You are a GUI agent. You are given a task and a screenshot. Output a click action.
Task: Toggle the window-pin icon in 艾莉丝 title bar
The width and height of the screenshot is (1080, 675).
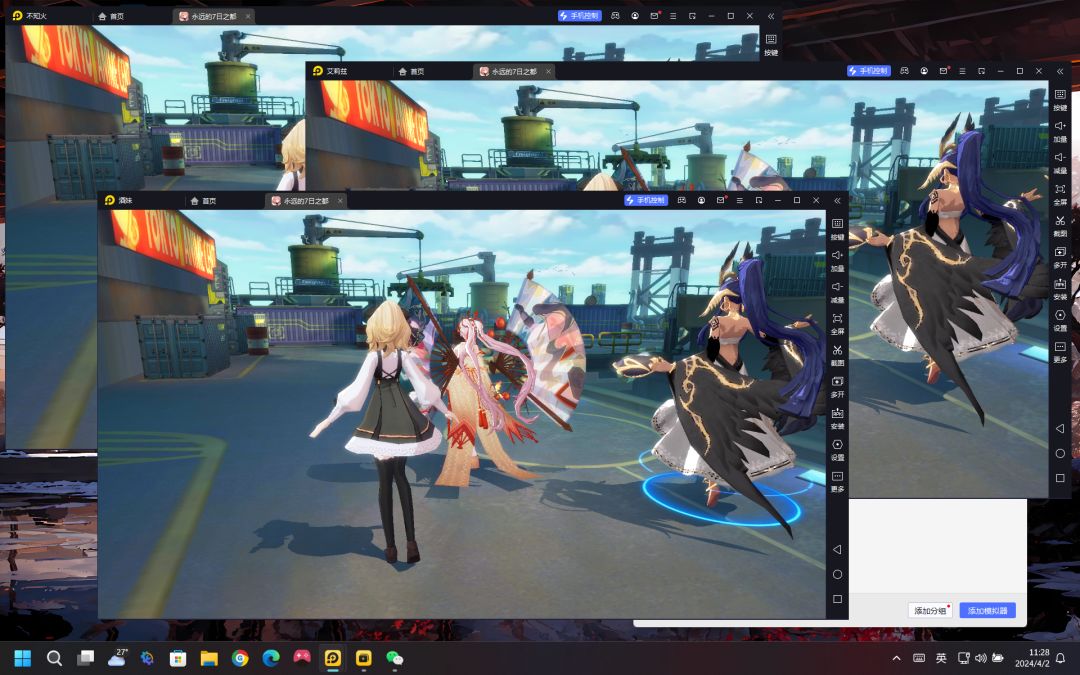(982, 71)
